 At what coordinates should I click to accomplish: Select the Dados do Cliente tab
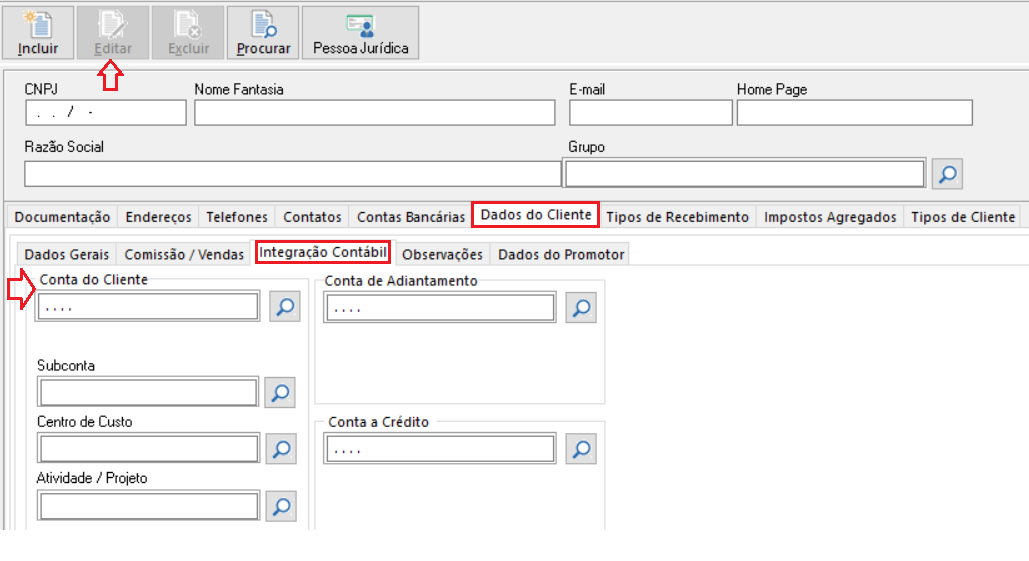pyautogui.click(x=536, y=215)
